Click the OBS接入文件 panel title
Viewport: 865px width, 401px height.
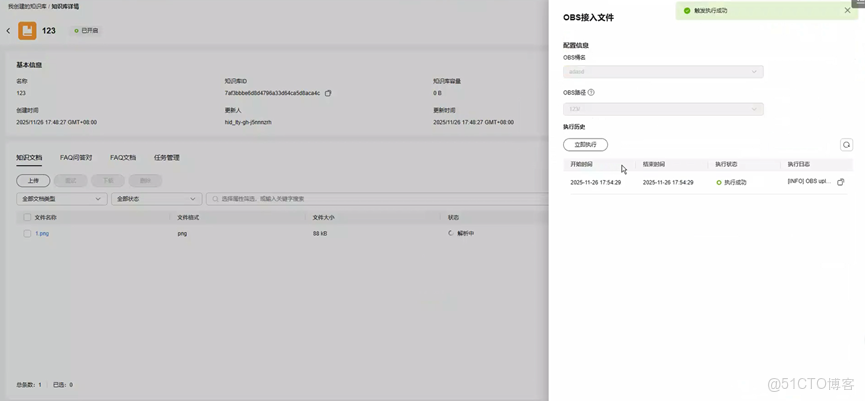point(588,18)
